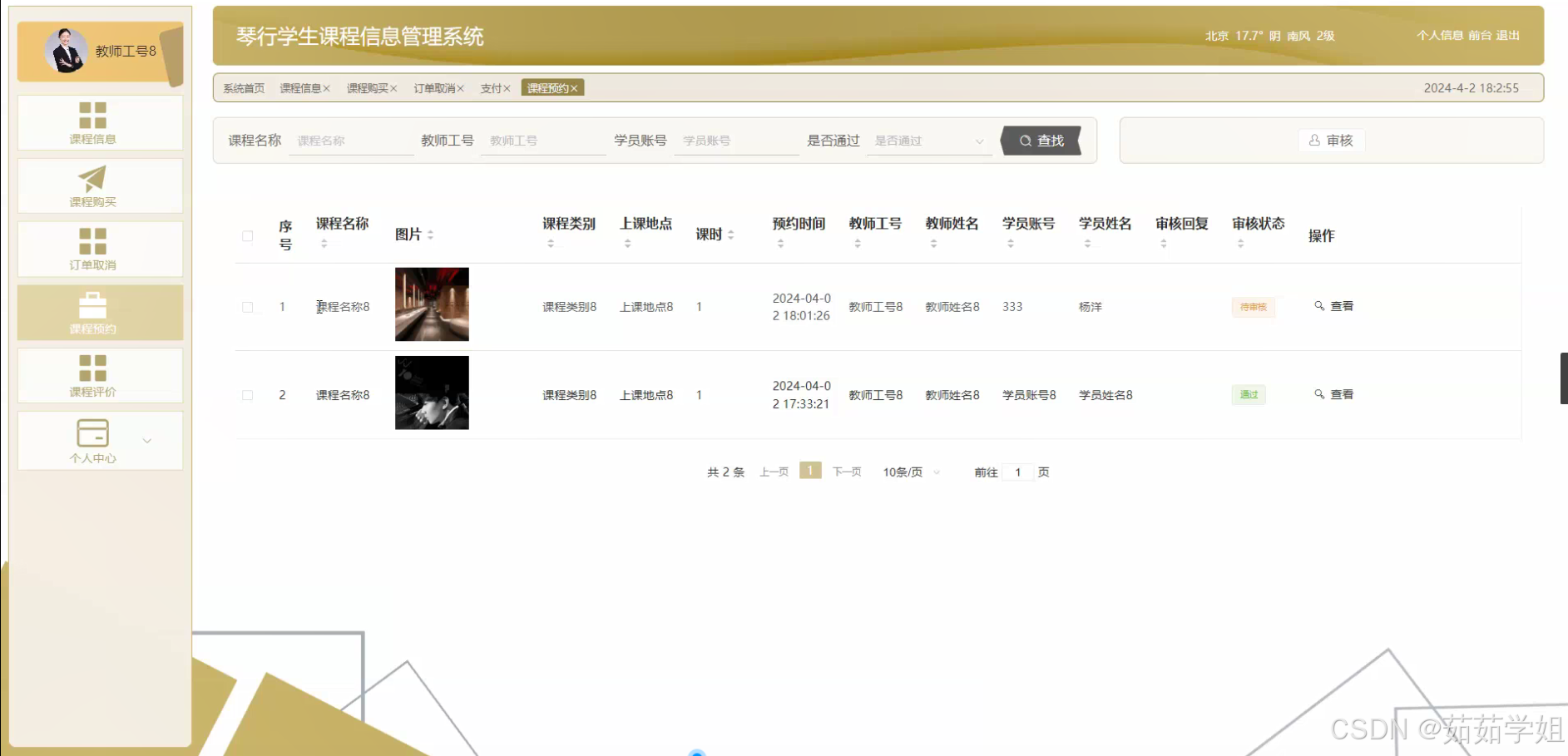Open the row 1 corridor thumbnail image
The image size is (1568, 756).
432,304
